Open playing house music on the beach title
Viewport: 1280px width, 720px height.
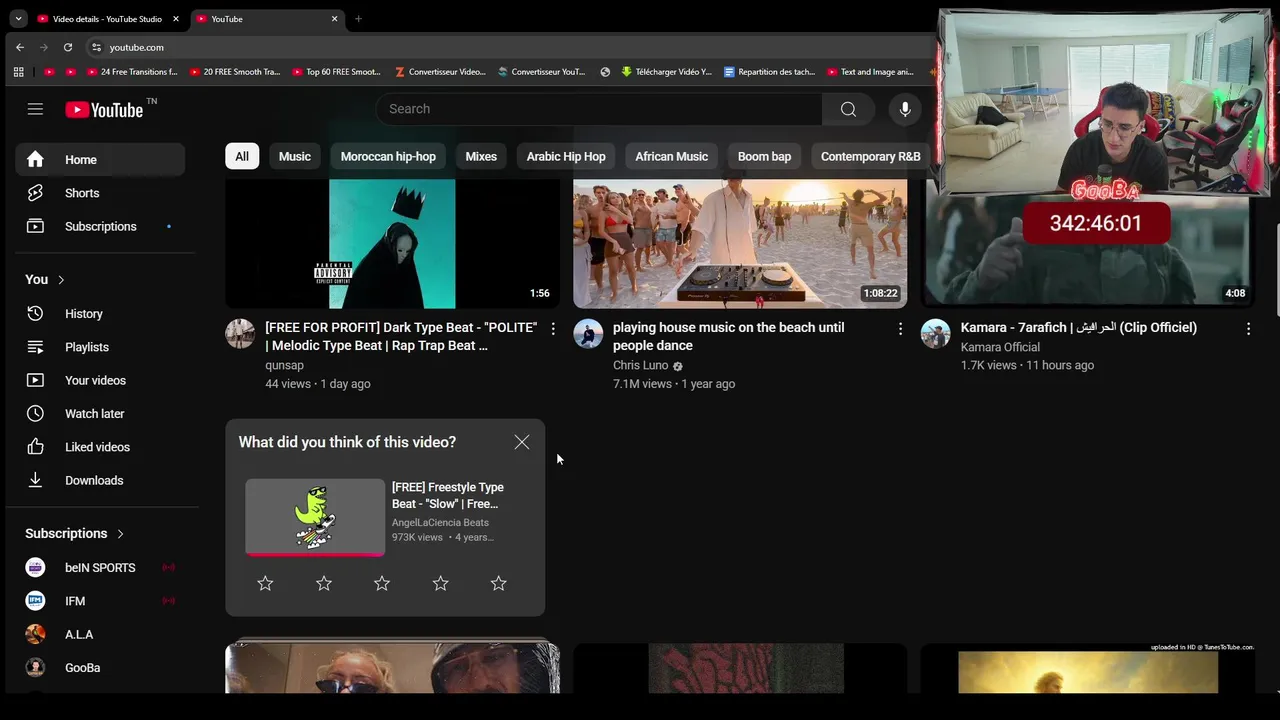click(729, 336)
